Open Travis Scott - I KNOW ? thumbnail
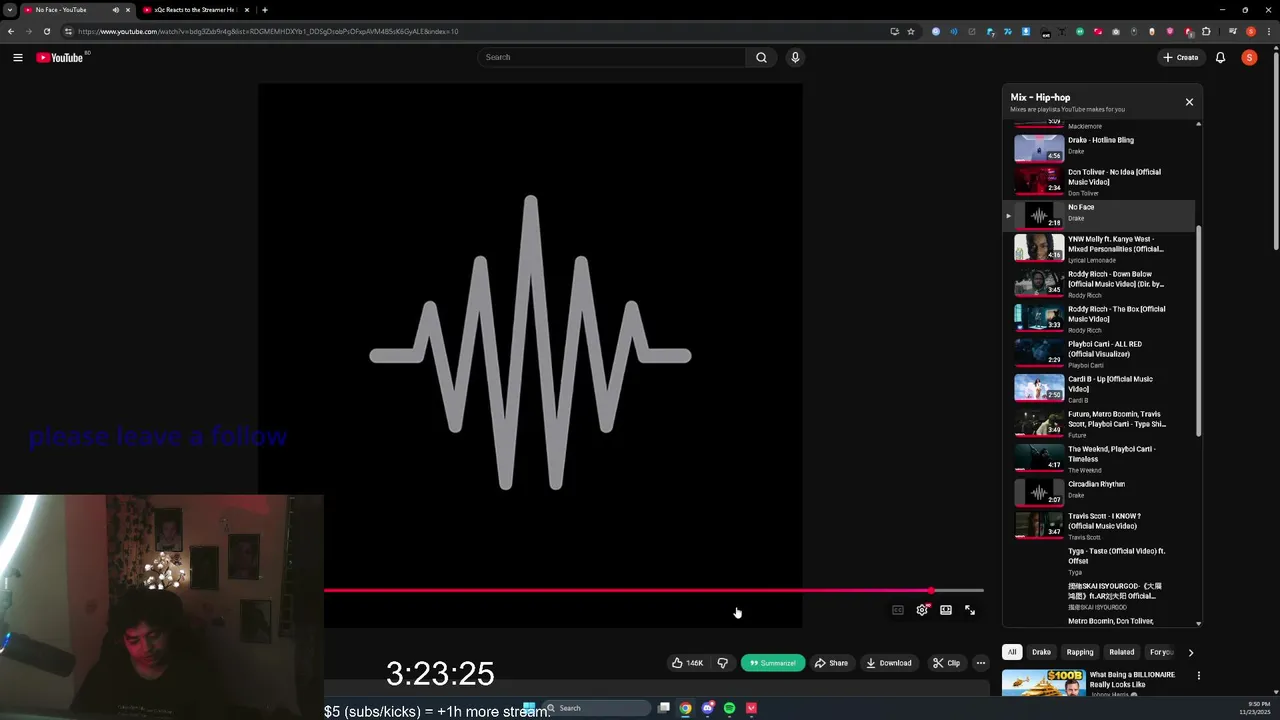 tap(1039, 524)
